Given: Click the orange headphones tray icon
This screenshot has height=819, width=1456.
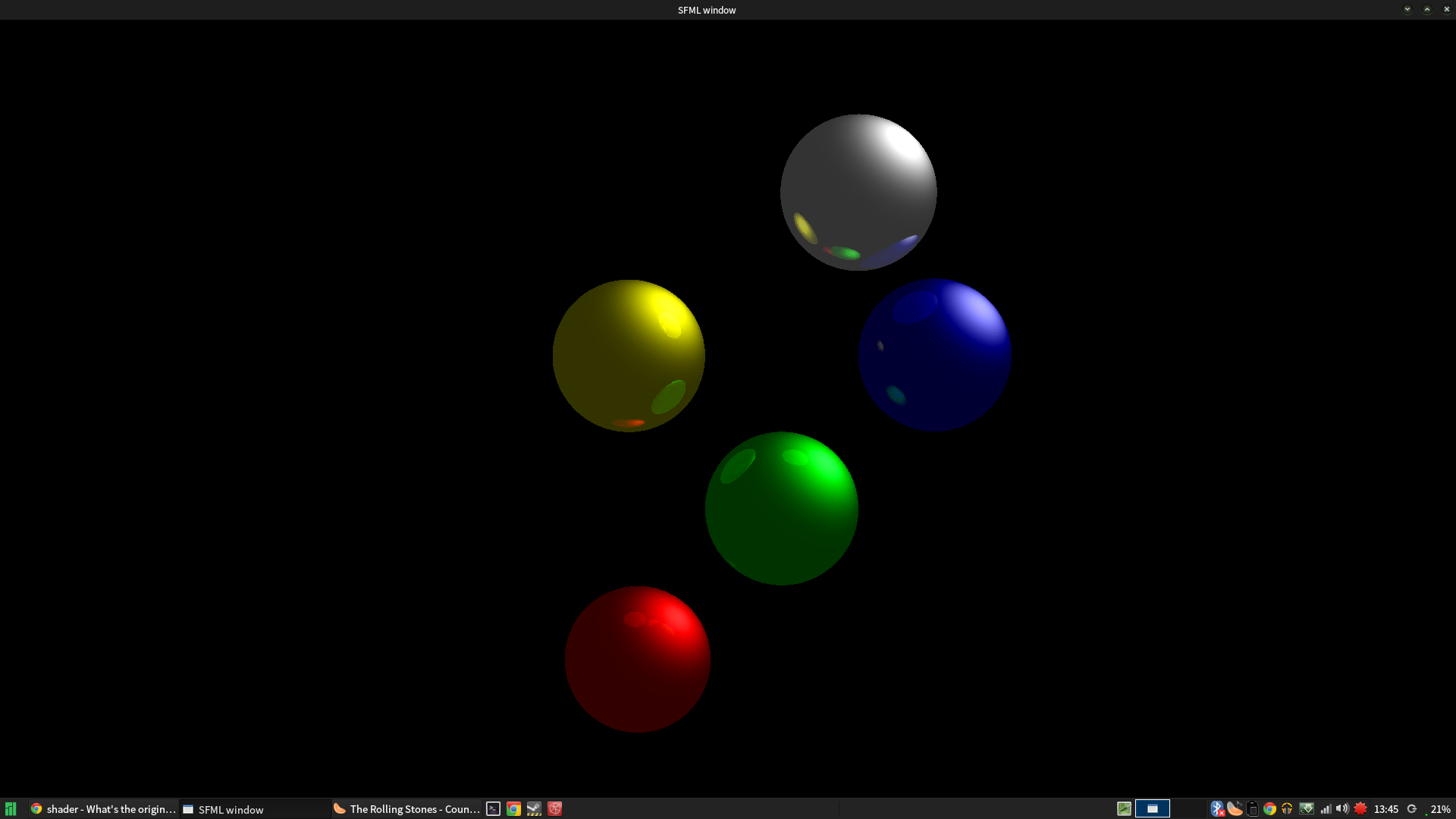Looking at the screenshot, I should coord(1287,809).
